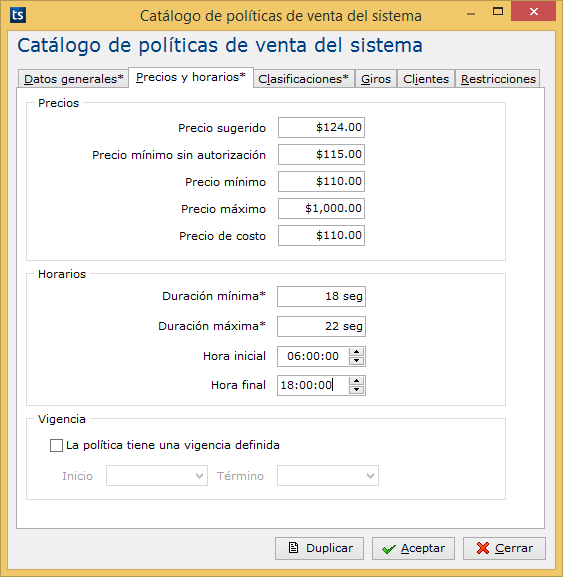Switch to the Clasificaciones tab
The image size is (563, 577).
(304, 79)
